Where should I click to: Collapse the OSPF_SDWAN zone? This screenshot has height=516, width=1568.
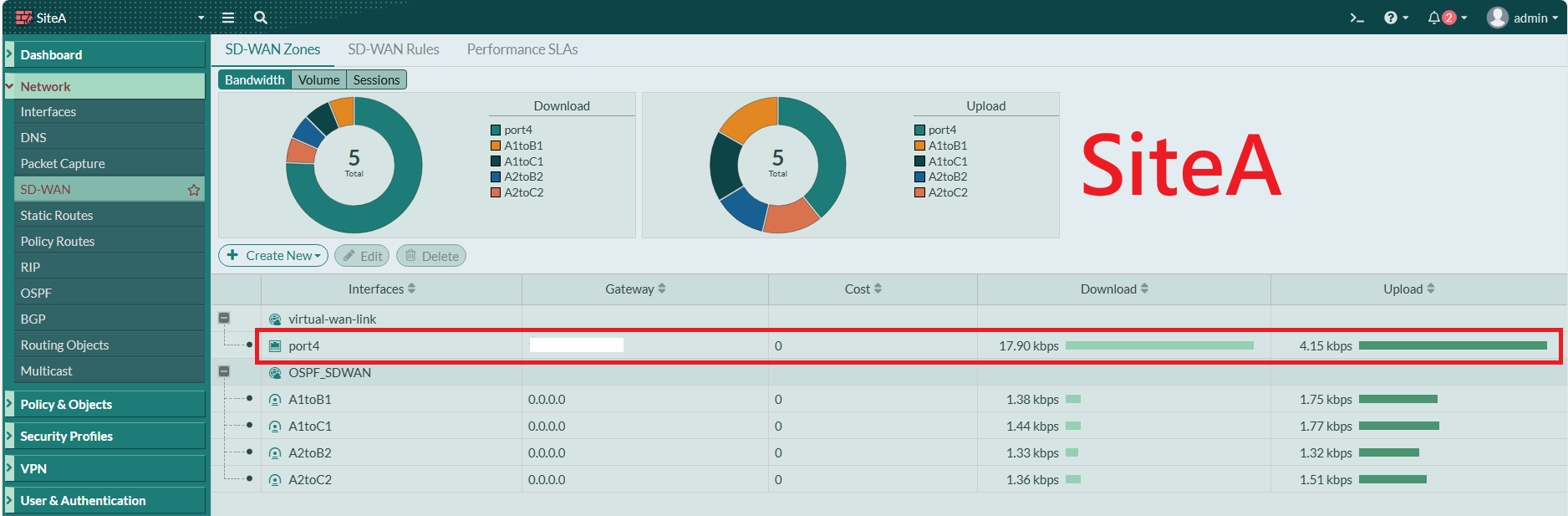224,371
